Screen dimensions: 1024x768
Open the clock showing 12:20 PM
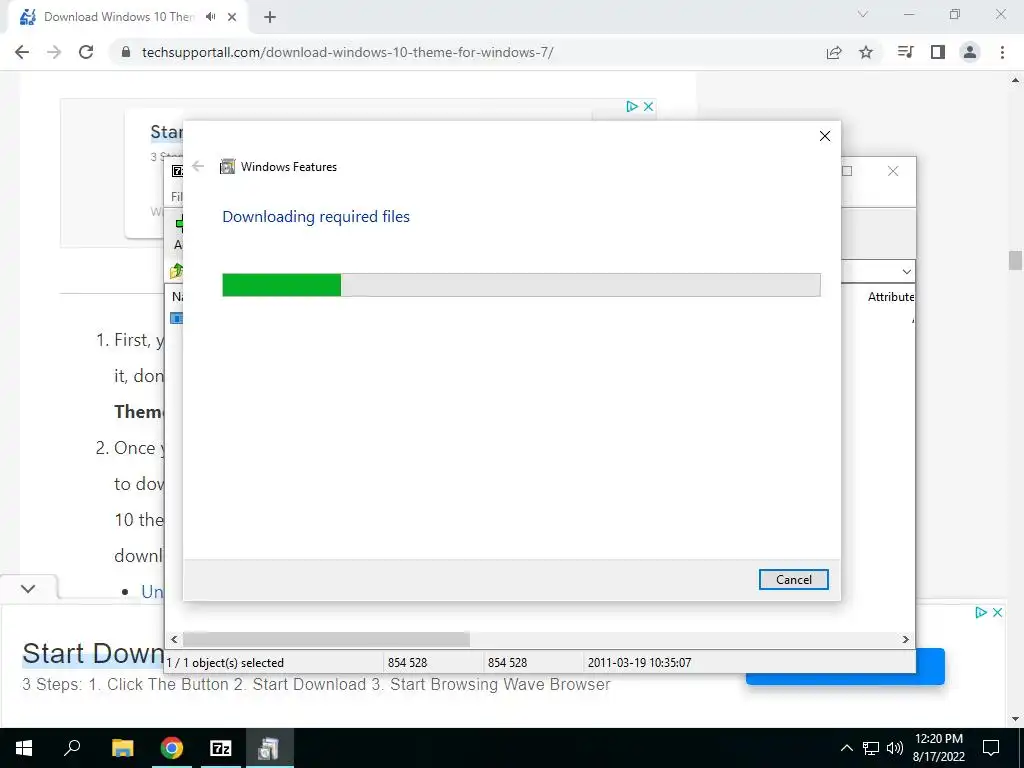coord(938,748)
